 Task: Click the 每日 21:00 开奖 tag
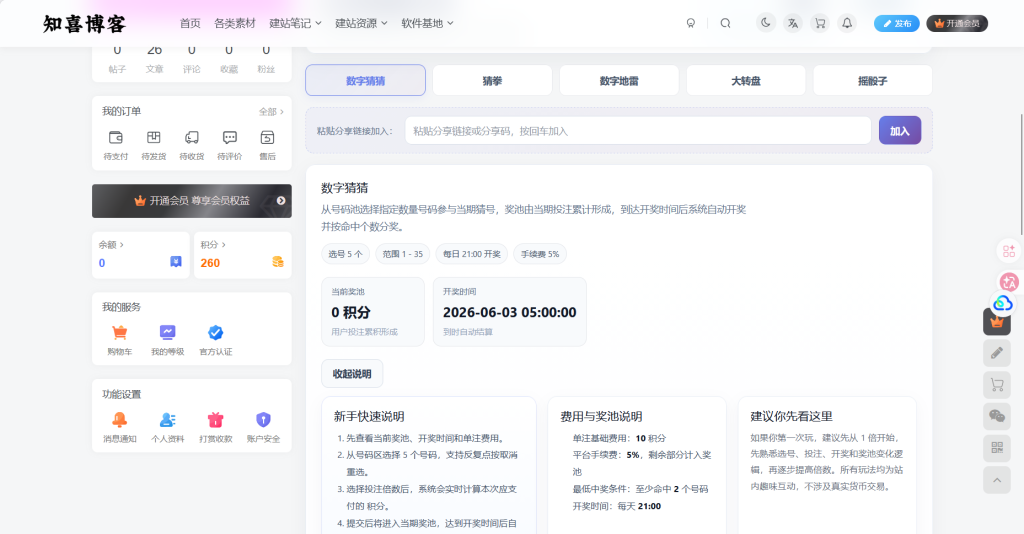tap(472, 254)
